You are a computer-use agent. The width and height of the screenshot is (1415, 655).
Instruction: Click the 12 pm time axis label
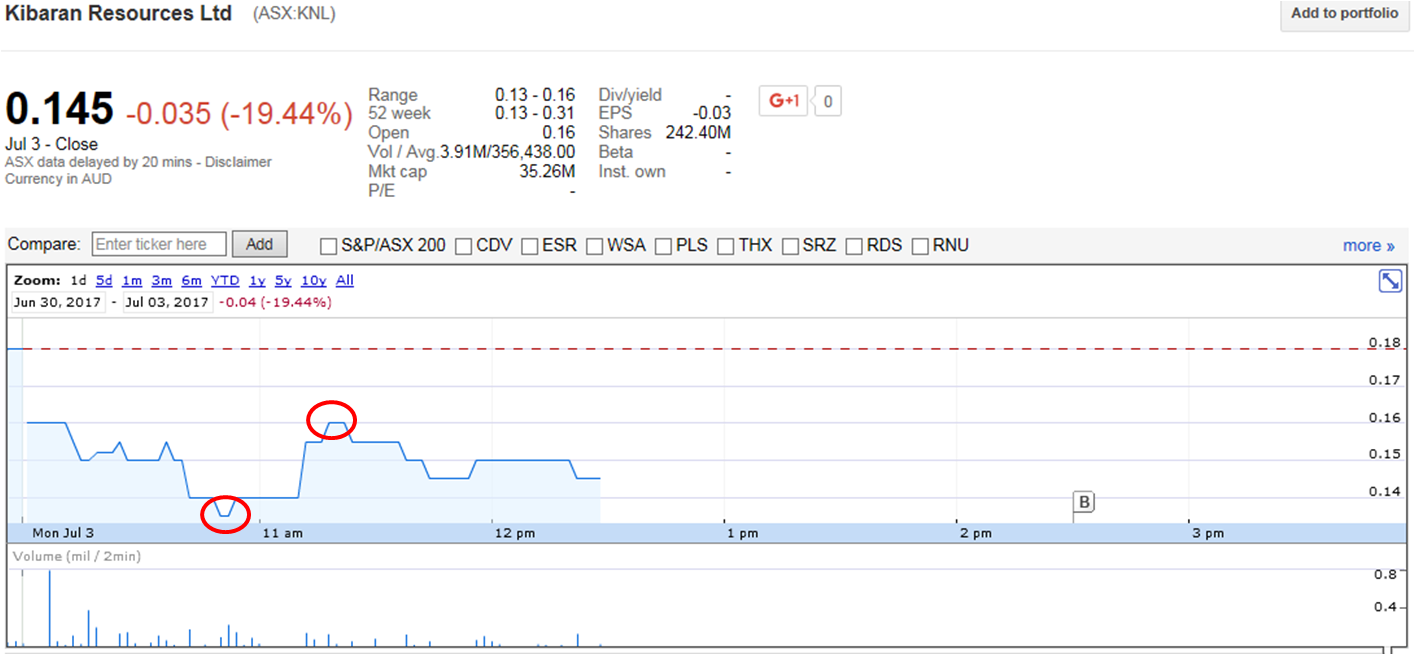(516, 534)
